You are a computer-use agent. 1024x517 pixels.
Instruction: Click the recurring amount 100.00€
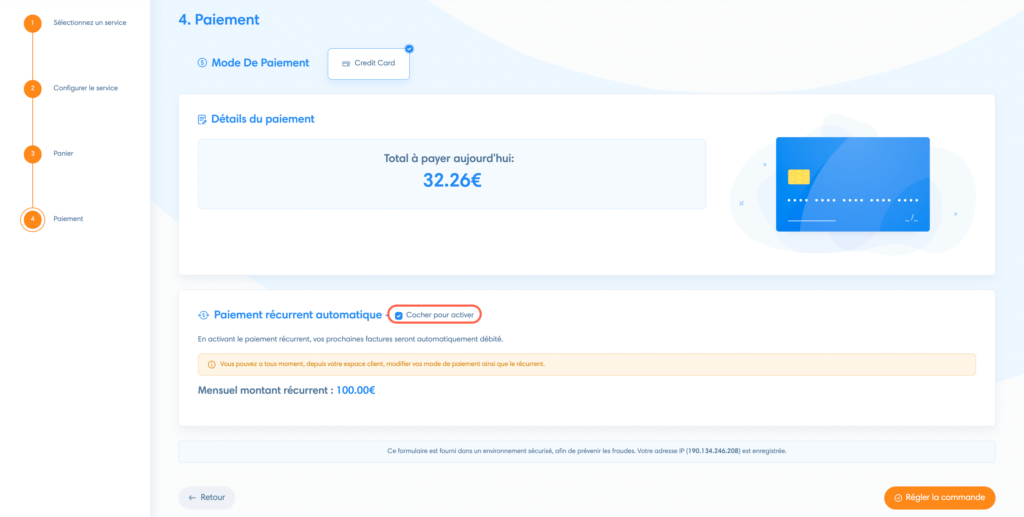[355, 391]
